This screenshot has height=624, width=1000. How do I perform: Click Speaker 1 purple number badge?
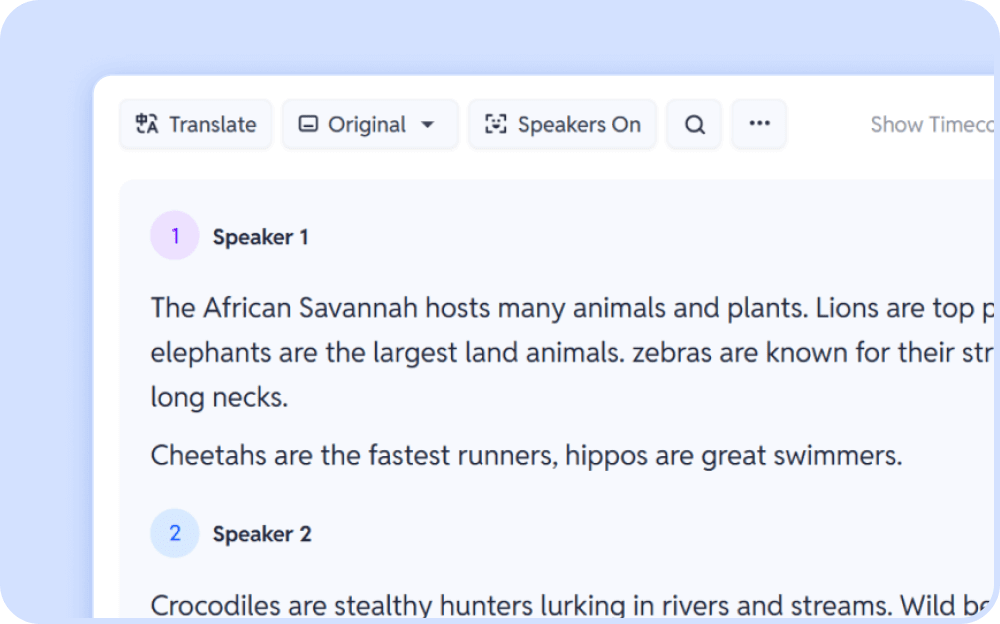coord(175,236)
